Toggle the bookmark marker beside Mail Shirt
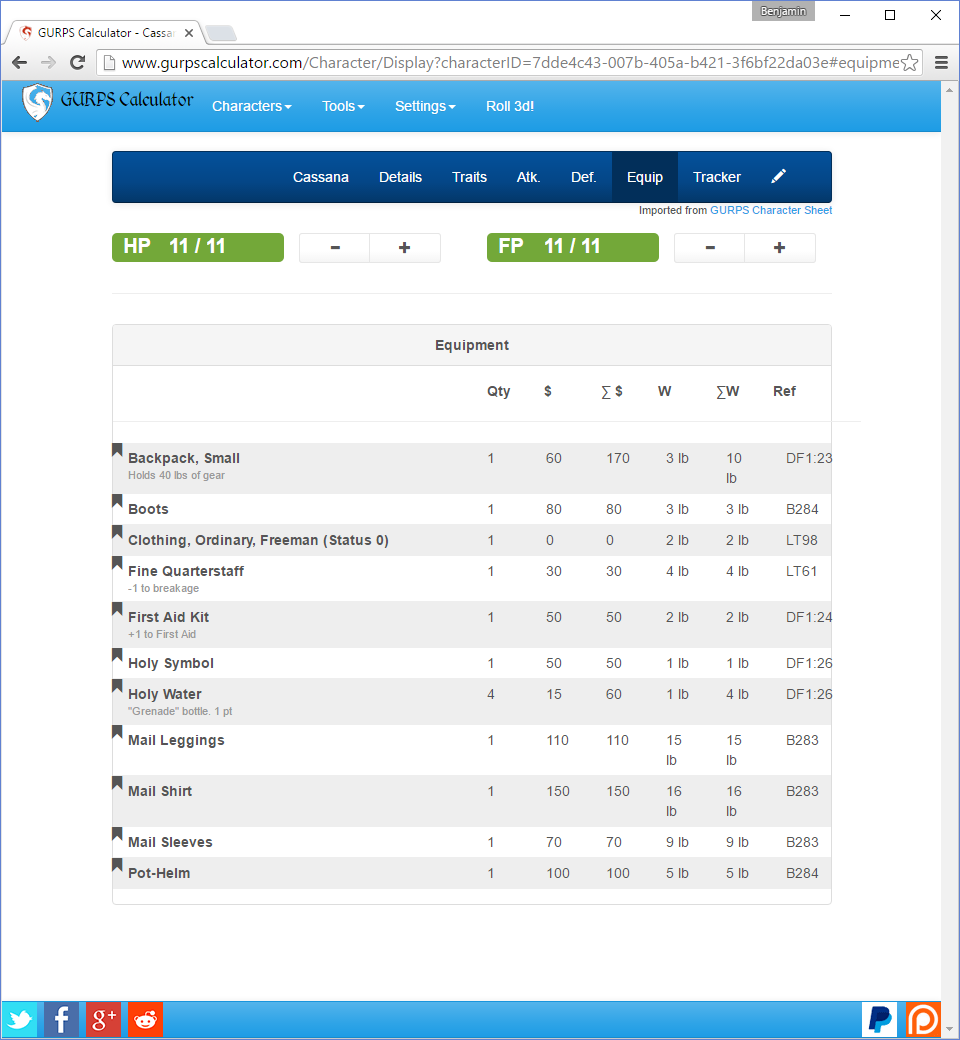960x1040 pixels. pyautogui.click(x=117, y=783)
